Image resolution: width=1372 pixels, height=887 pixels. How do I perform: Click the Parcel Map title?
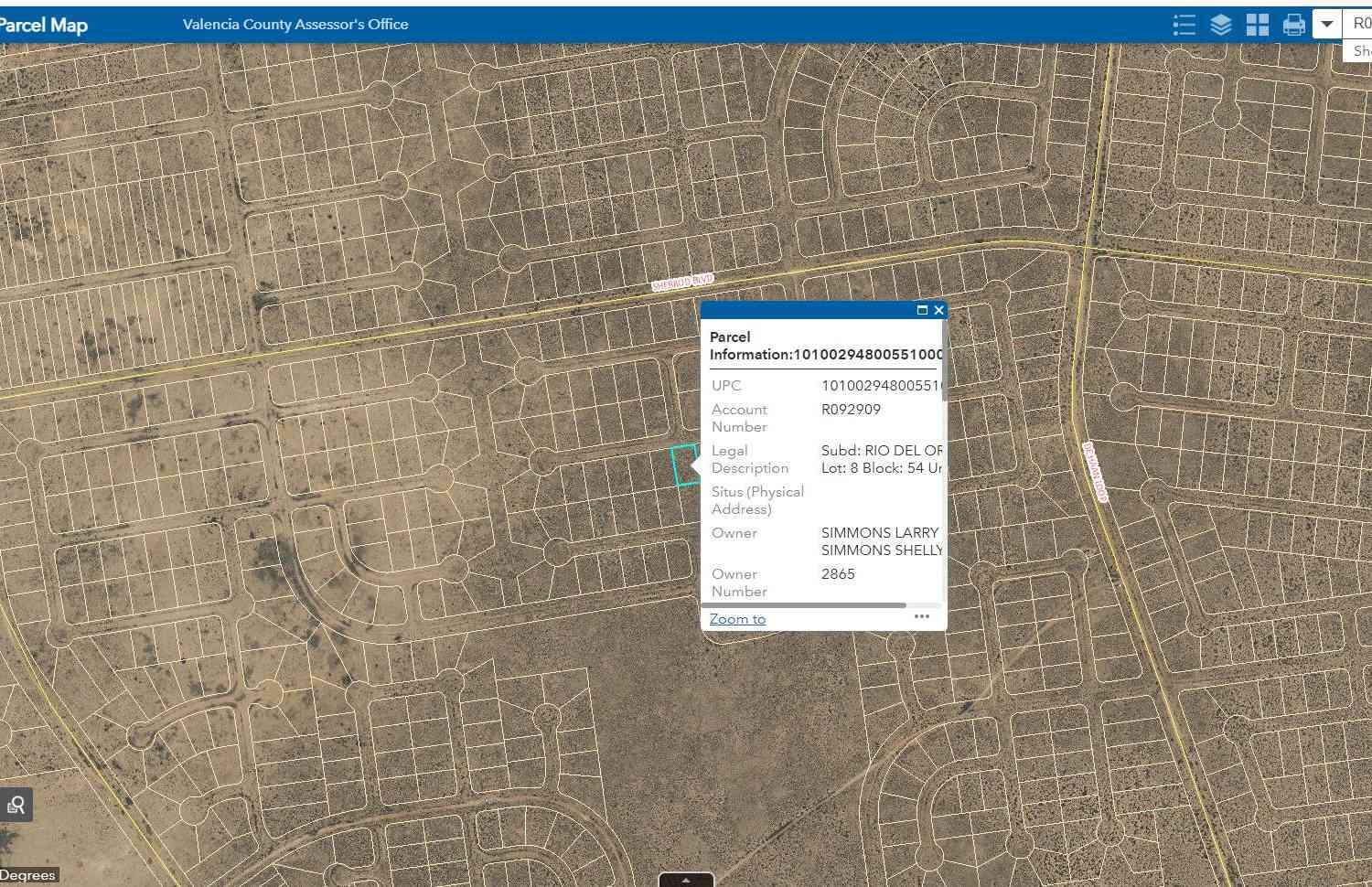(43, 25)
